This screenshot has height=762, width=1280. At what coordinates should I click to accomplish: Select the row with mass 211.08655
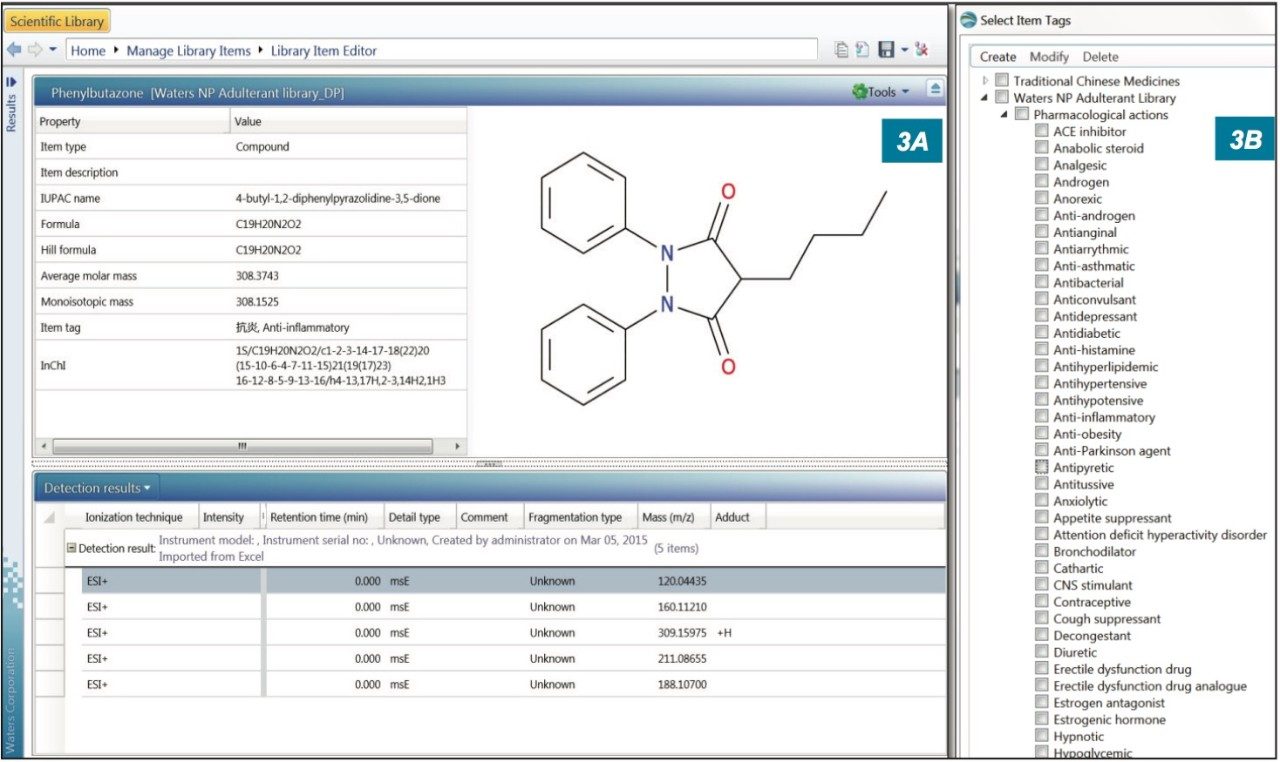pos(513,659)
